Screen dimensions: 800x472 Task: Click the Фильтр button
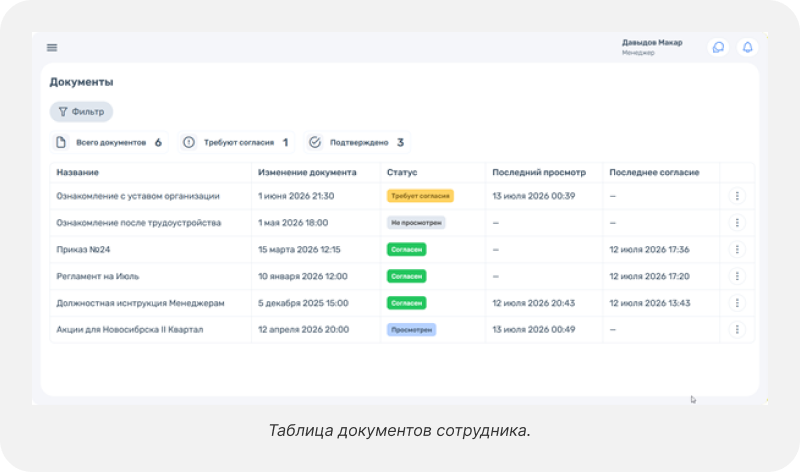tap(81, 112)
